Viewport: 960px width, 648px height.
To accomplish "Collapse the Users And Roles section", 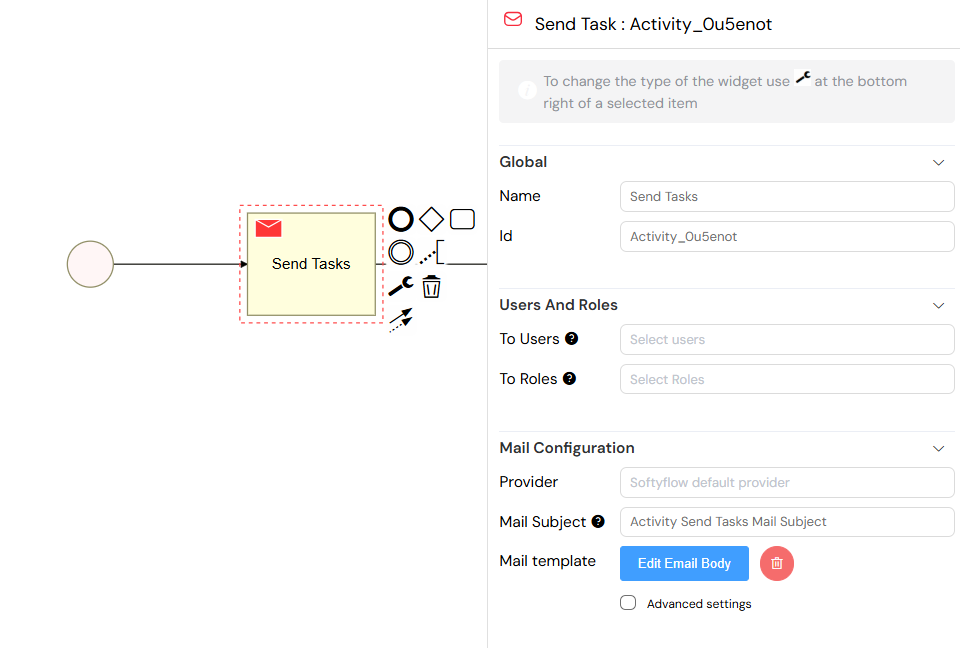I will coord(939,306).
